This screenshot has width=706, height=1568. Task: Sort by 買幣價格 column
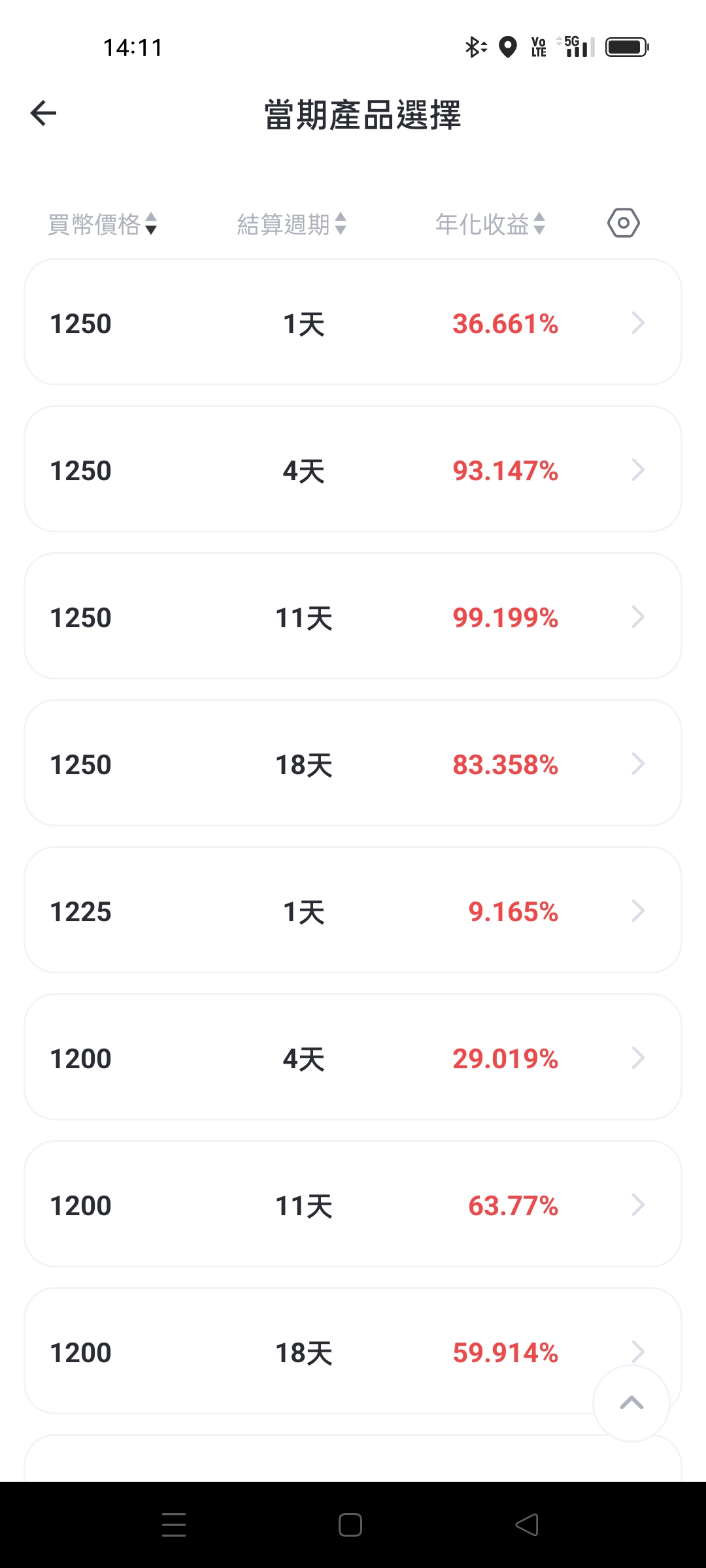tap(103, 224)
